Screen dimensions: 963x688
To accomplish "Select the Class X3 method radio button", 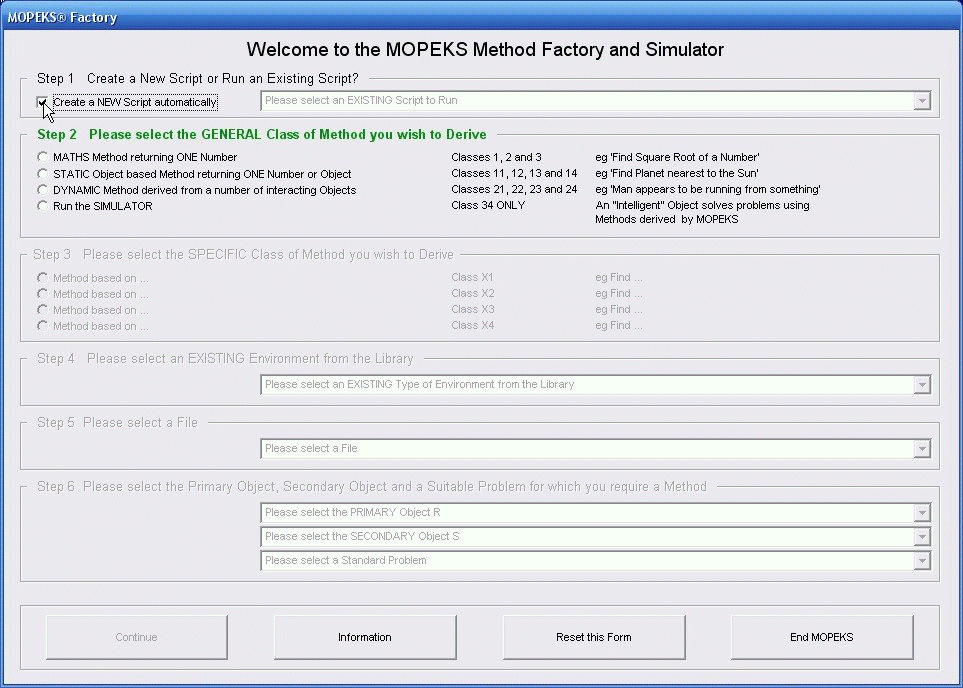I will [42, 310].
